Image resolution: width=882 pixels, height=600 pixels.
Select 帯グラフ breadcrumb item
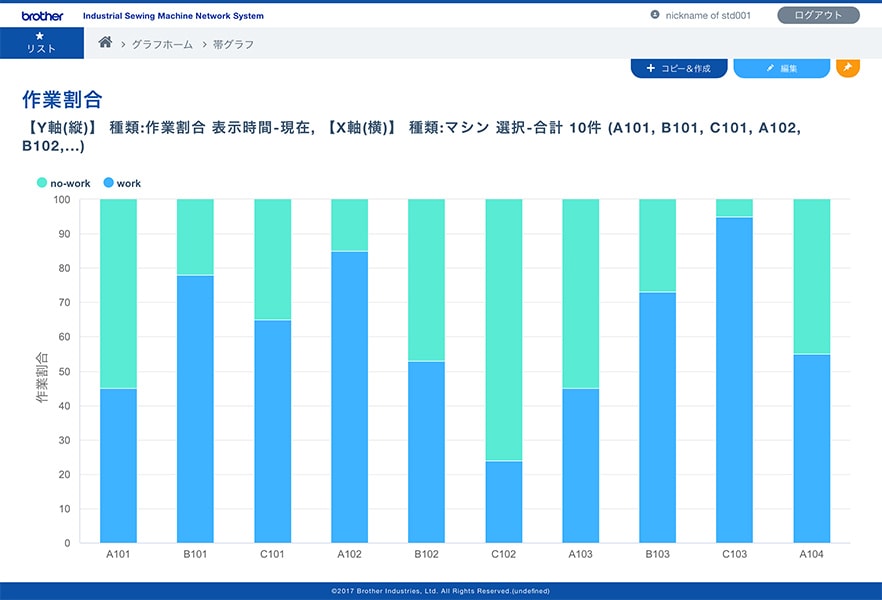pos(233,44)
